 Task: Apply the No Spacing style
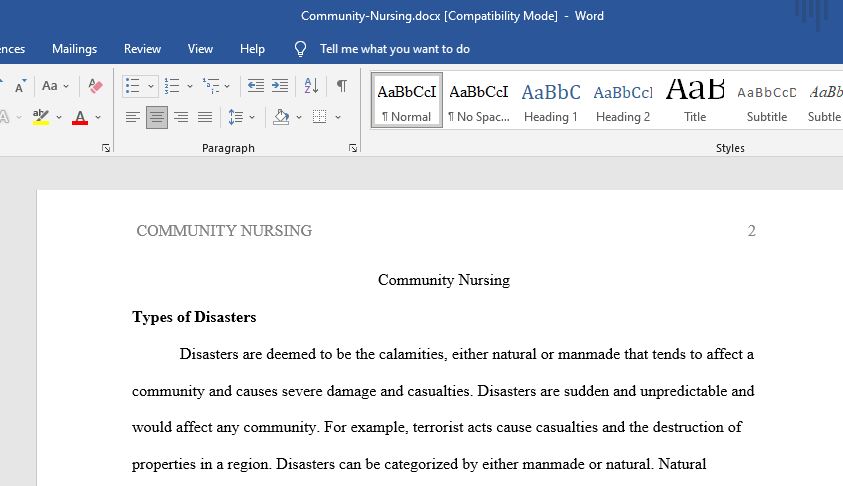479,101
